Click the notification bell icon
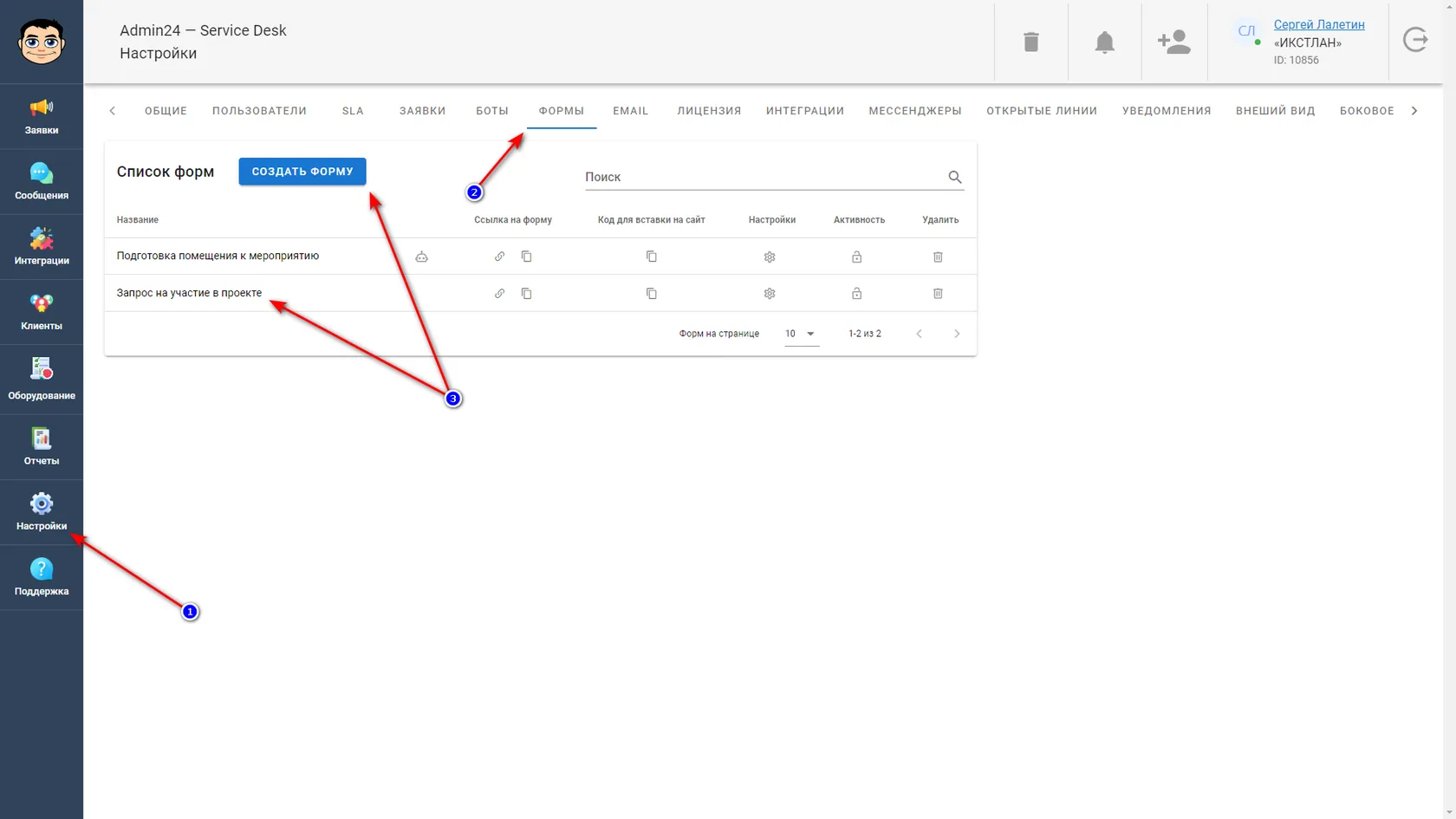Screen dimensions: 1456x819 [x=1104, y=42]
